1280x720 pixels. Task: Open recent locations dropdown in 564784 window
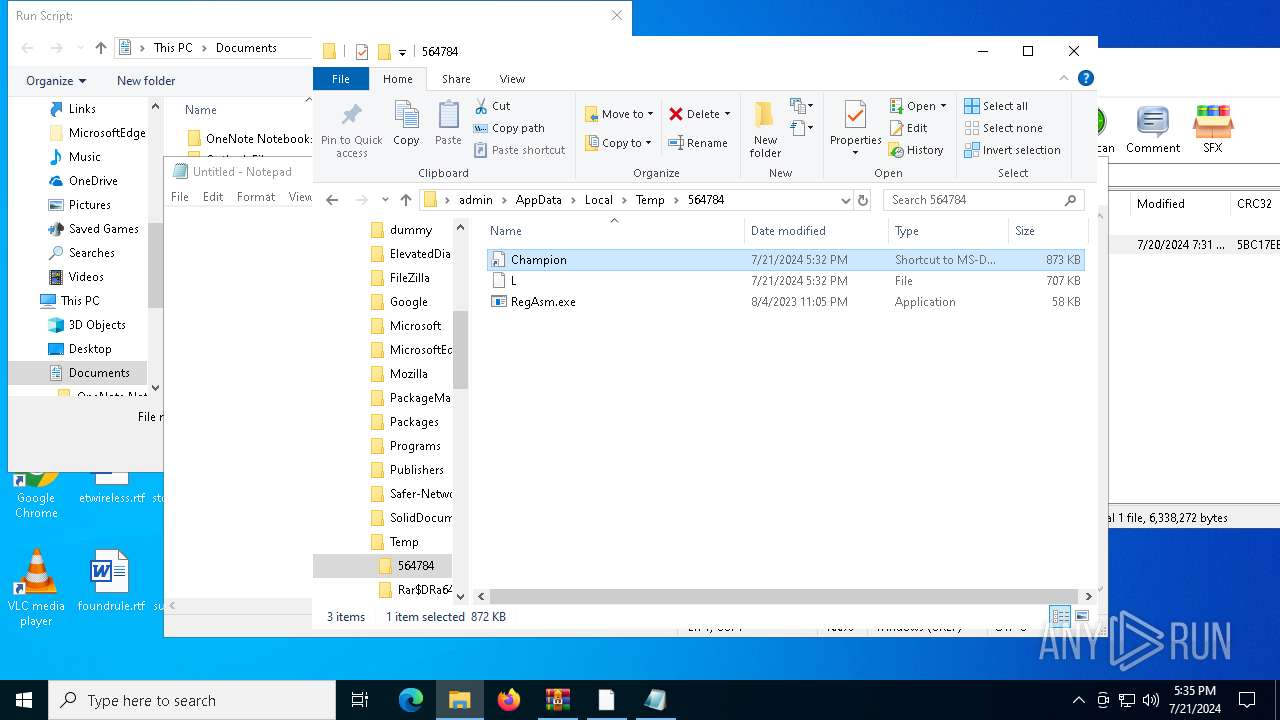point(384,200)
